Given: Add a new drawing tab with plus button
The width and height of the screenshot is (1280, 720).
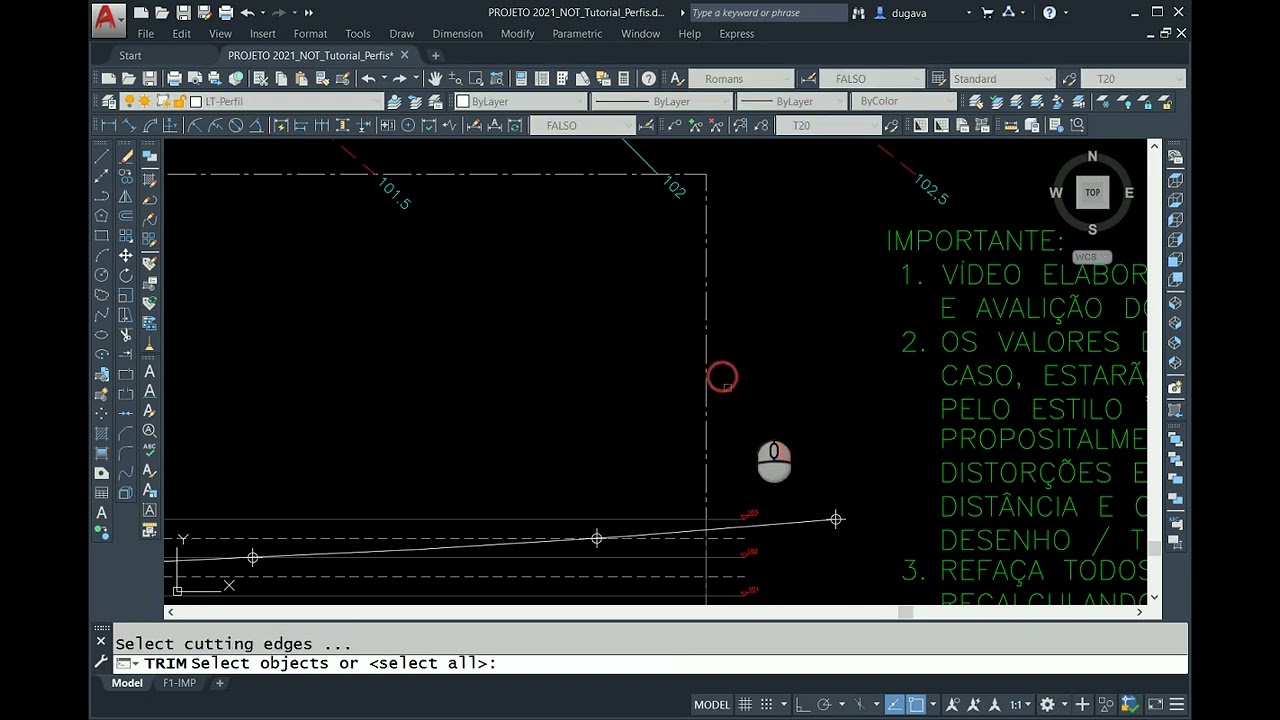Looking at the screenshot, I should tap(435, 56).
